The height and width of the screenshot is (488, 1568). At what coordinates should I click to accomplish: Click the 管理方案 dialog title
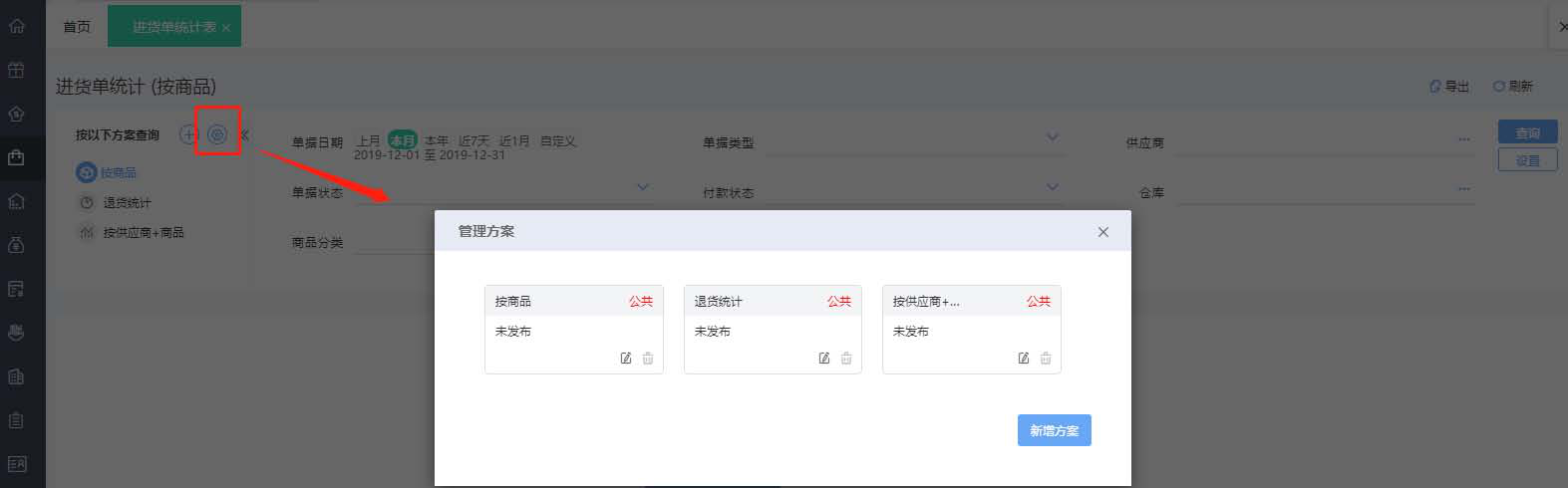486,231
